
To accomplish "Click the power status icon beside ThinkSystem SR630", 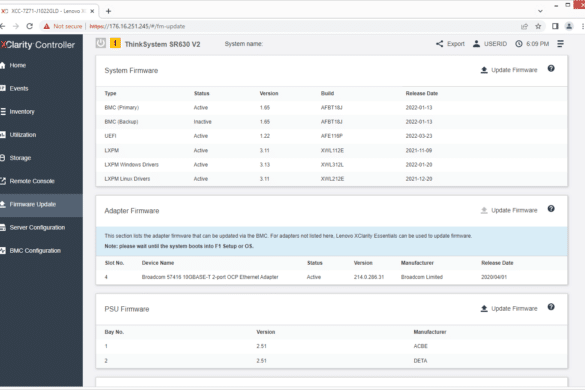I will click(100, 43).
